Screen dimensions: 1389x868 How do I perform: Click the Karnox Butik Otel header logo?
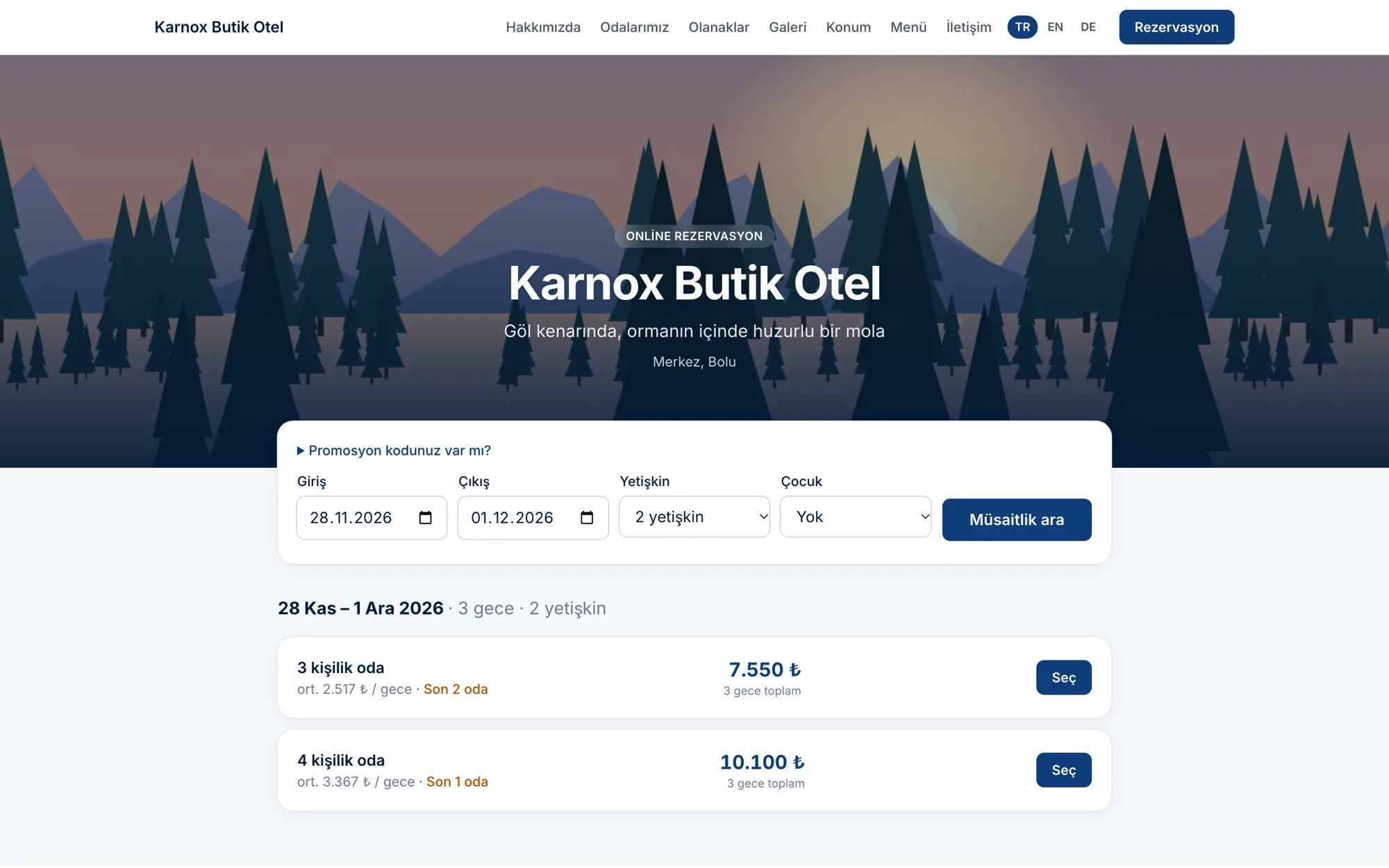(x=219, y=27)
